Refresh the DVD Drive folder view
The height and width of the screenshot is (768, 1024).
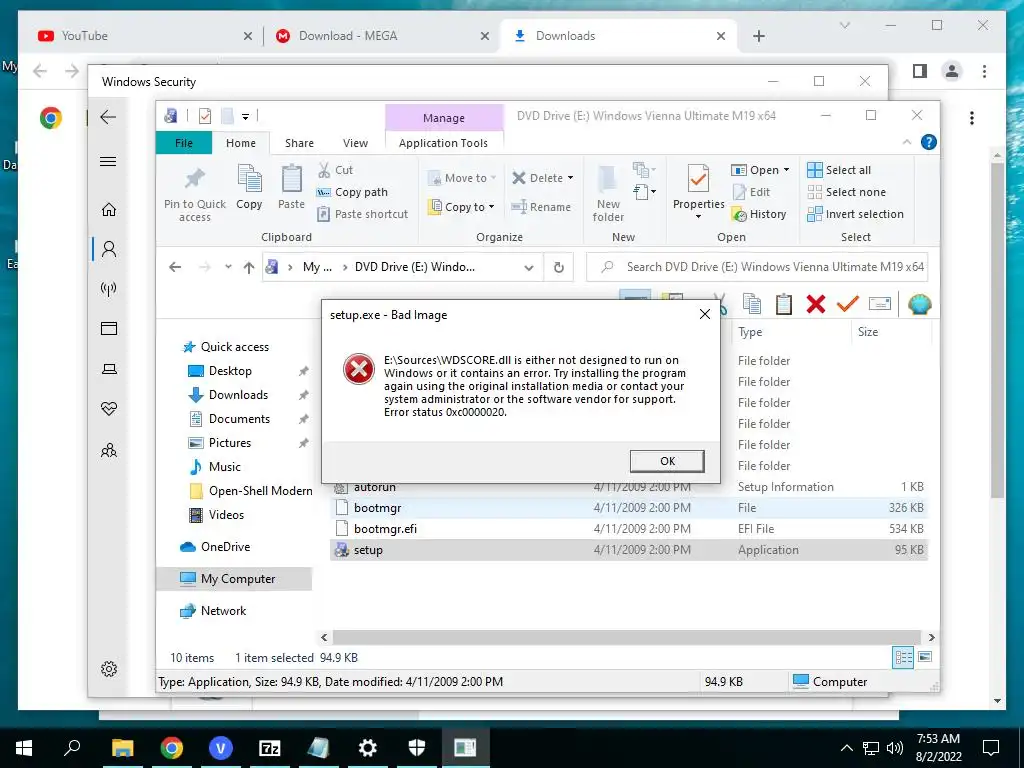pos(558,267)
